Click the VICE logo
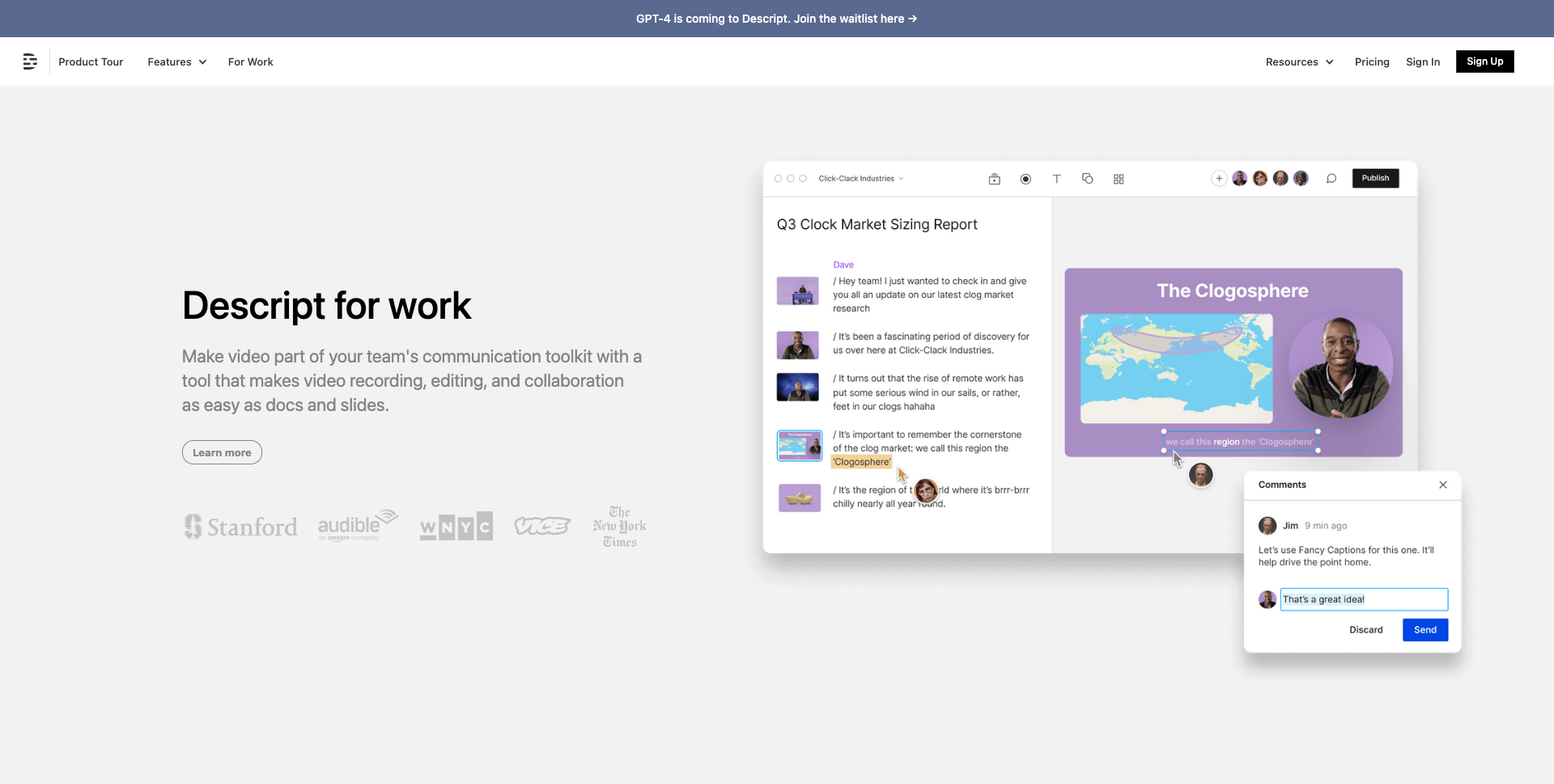The image size is (1554, 784). pos(542,527)
